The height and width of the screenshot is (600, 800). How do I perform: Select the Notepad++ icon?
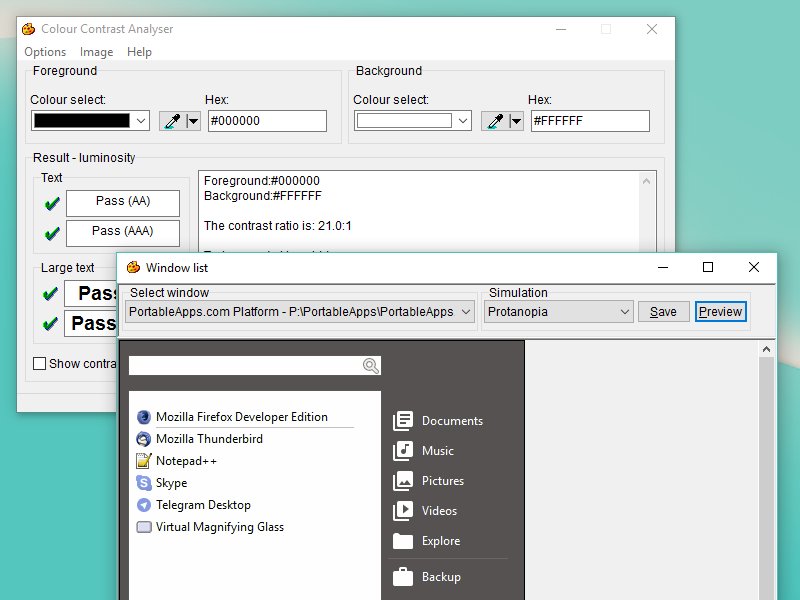(x=144, y=461)
